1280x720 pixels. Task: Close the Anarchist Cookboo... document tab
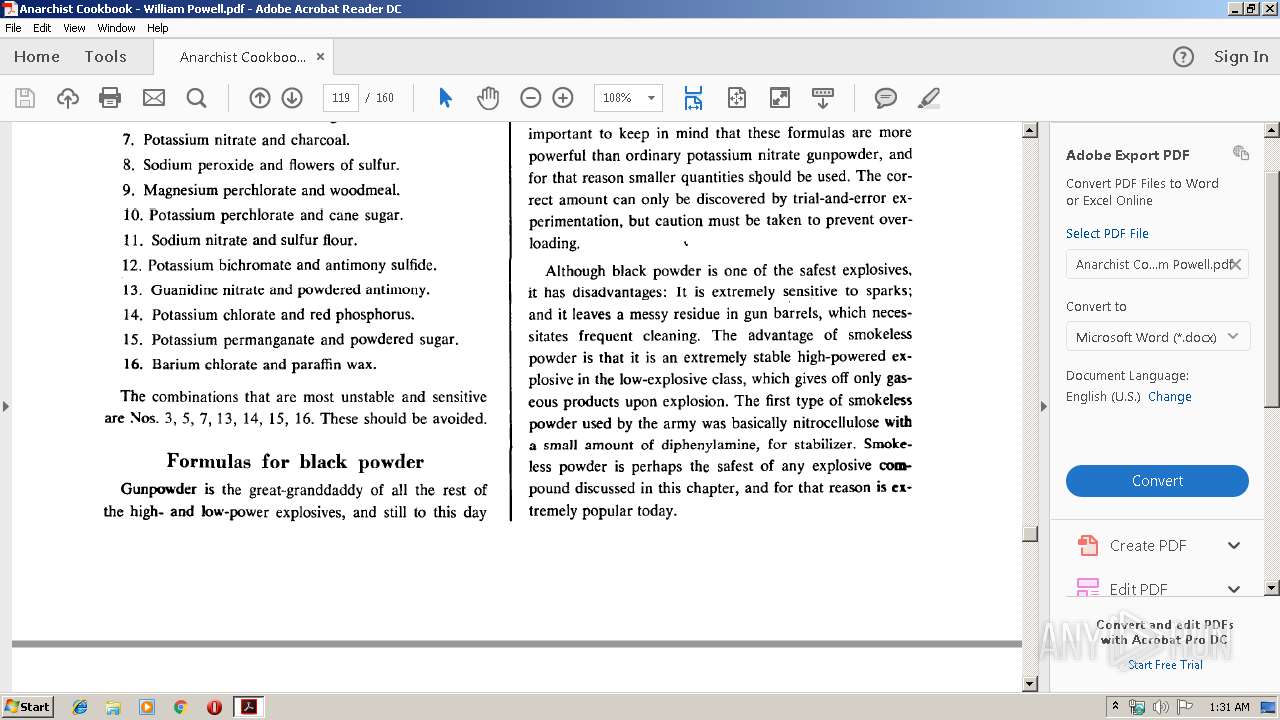click(320, 57)
